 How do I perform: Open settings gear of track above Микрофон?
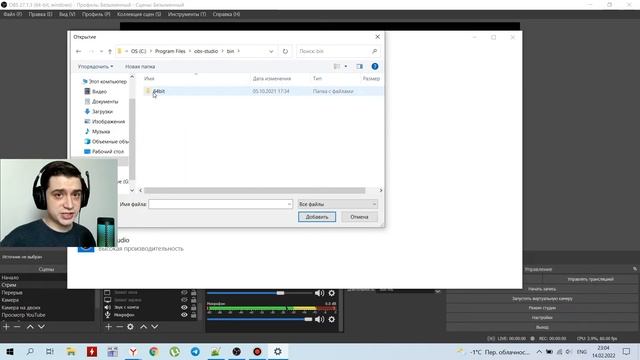(x=331, y=293)
